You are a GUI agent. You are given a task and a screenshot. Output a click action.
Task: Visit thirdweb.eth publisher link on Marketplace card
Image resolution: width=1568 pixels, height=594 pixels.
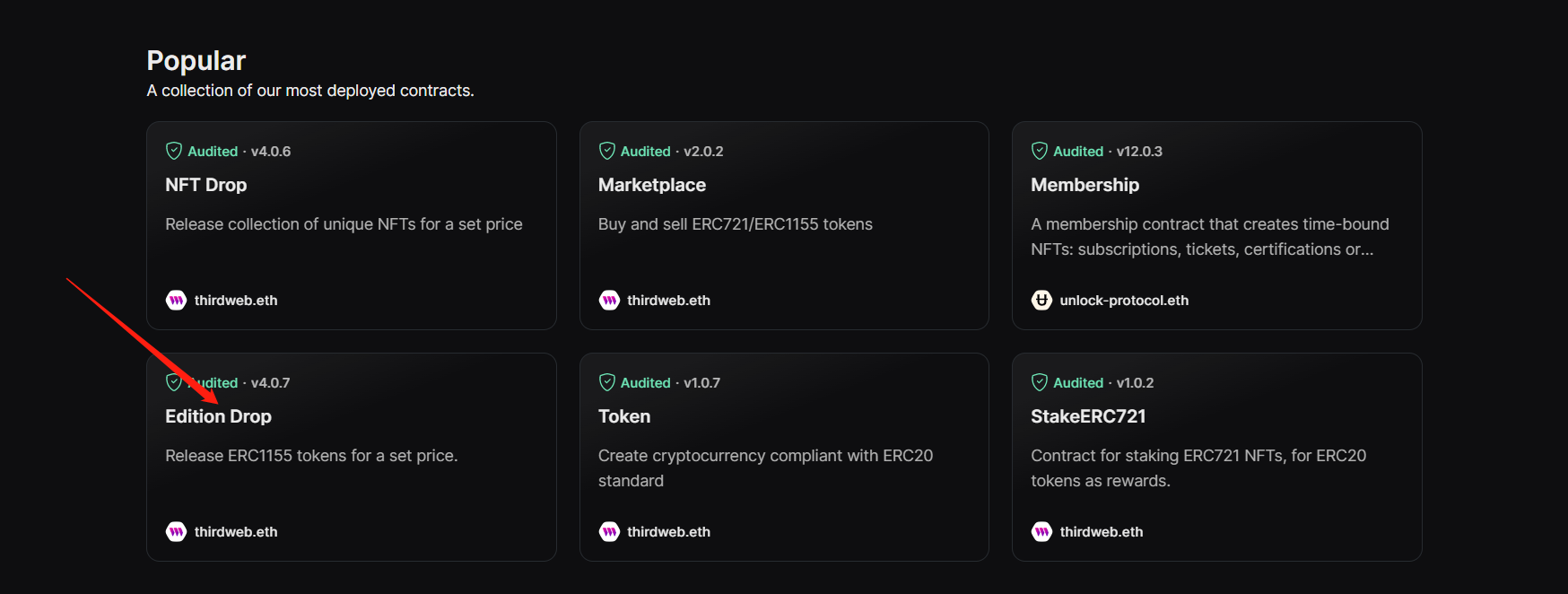coord(668,301)
